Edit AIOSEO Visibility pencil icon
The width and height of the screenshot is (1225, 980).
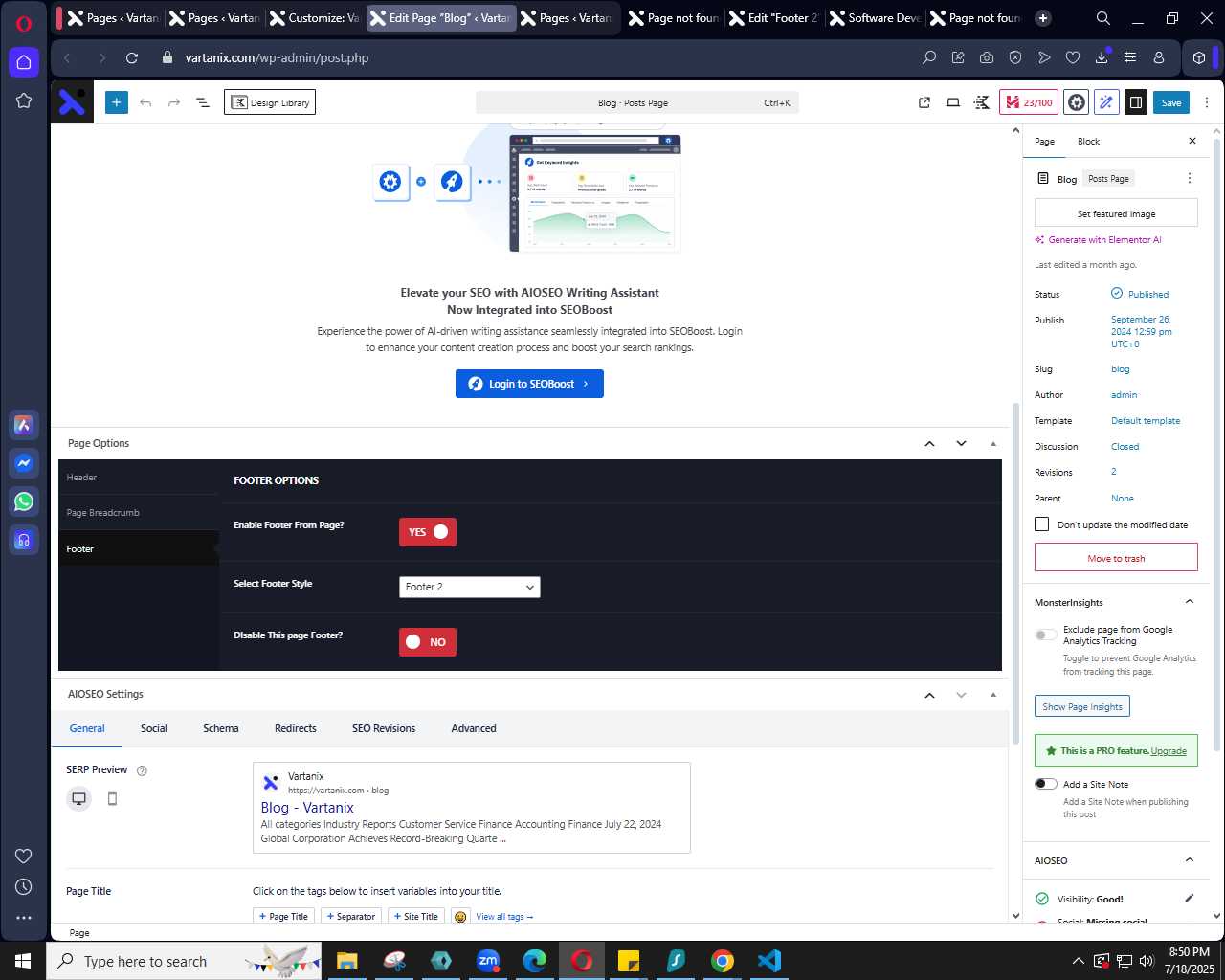1190,899
